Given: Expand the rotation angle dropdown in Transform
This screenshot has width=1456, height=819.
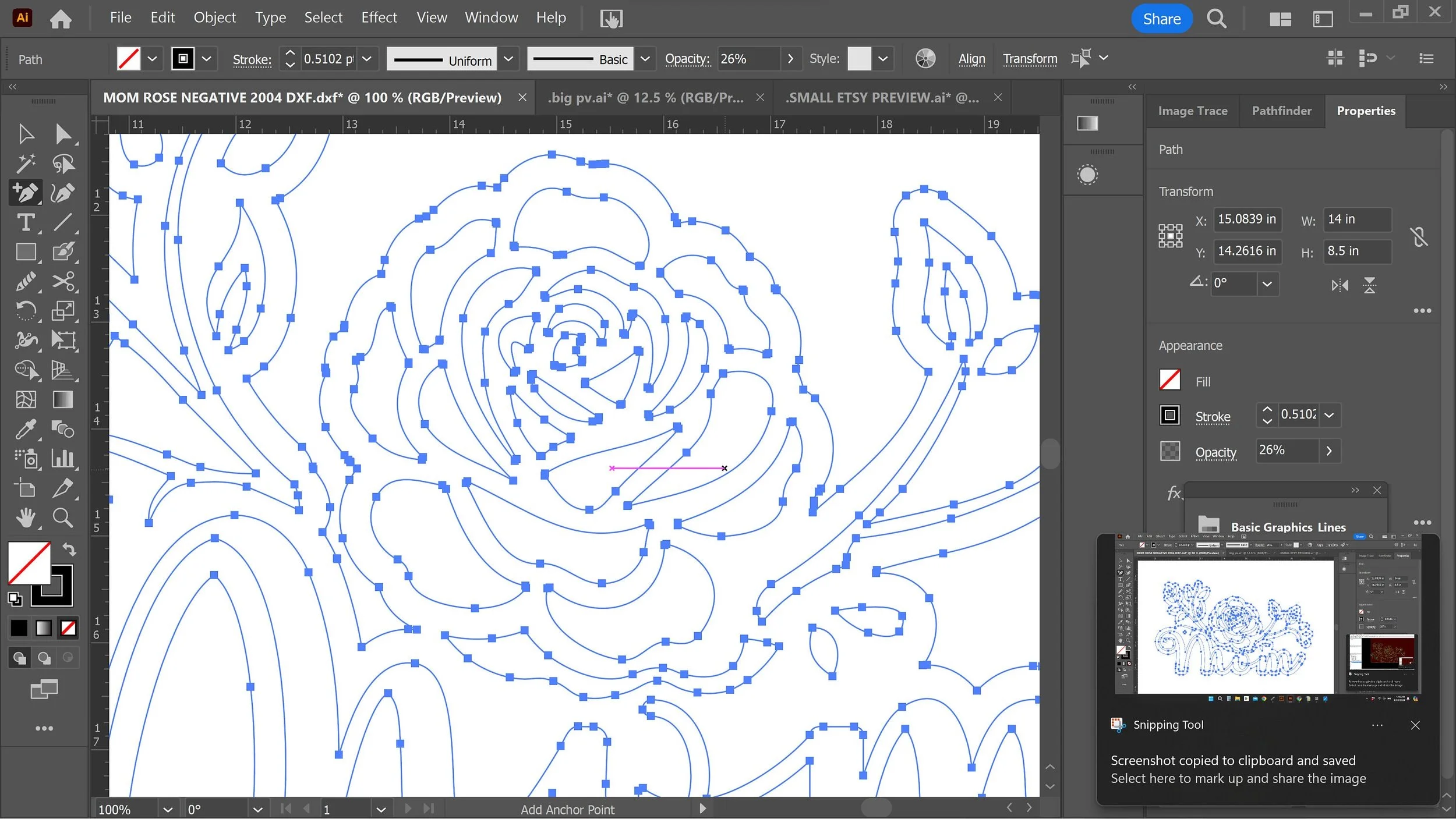Looking at the screenshot, I should tap(1267, 284).
